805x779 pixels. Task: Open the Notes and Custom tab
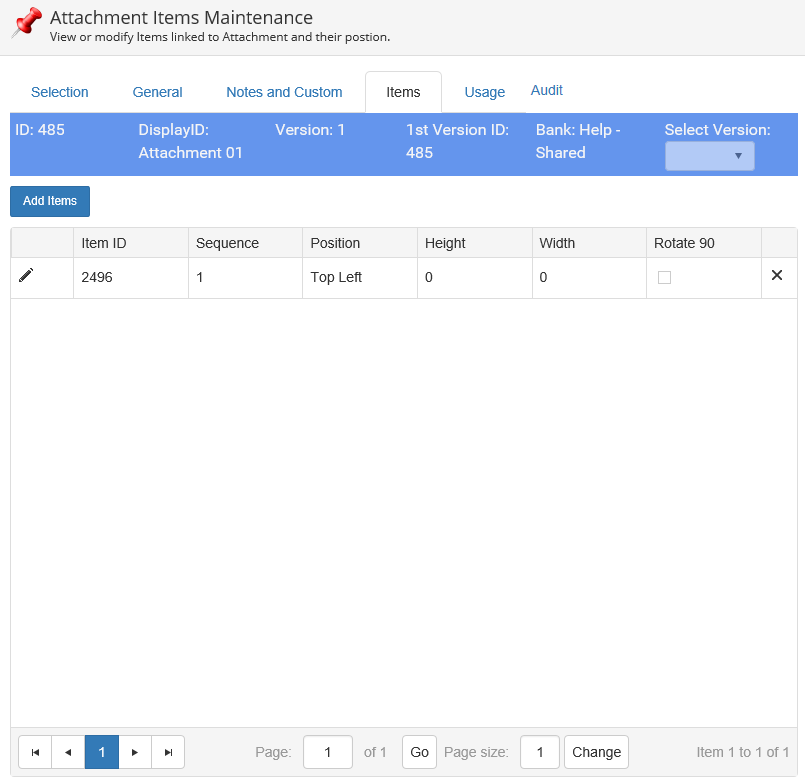pos(284,92)
